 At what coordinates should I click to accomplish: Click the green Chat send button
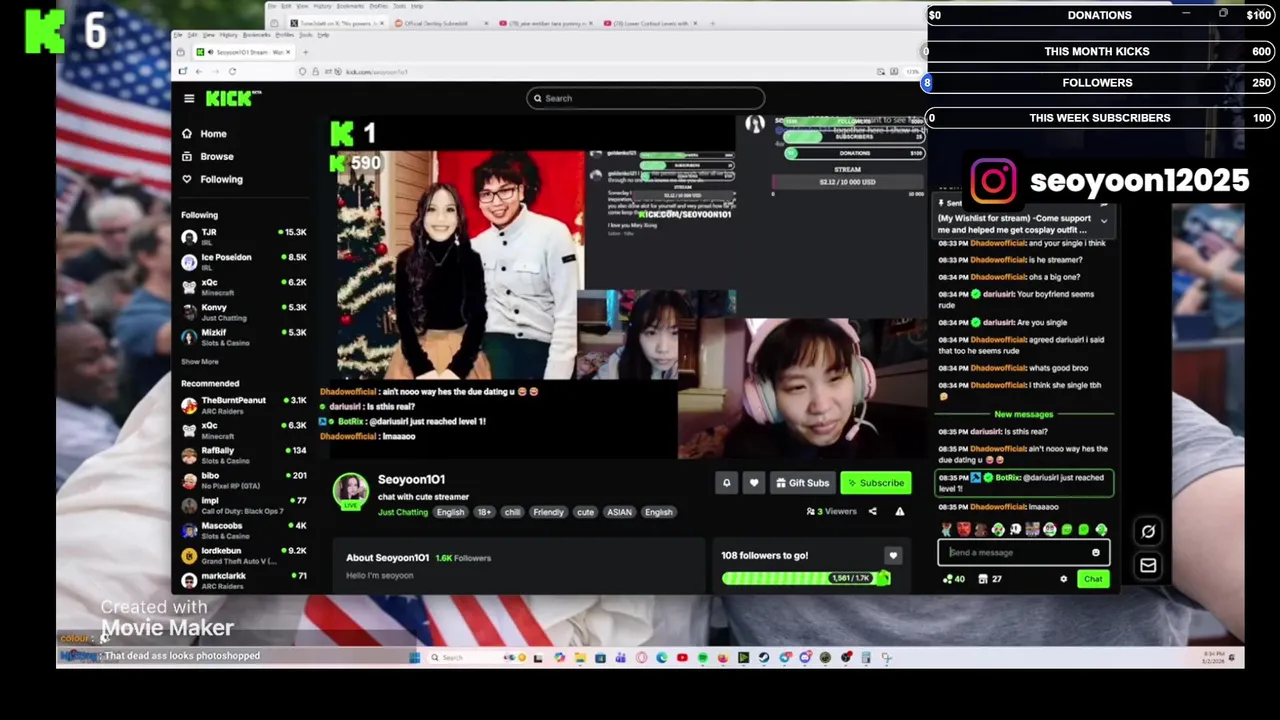pos(1093,579)
